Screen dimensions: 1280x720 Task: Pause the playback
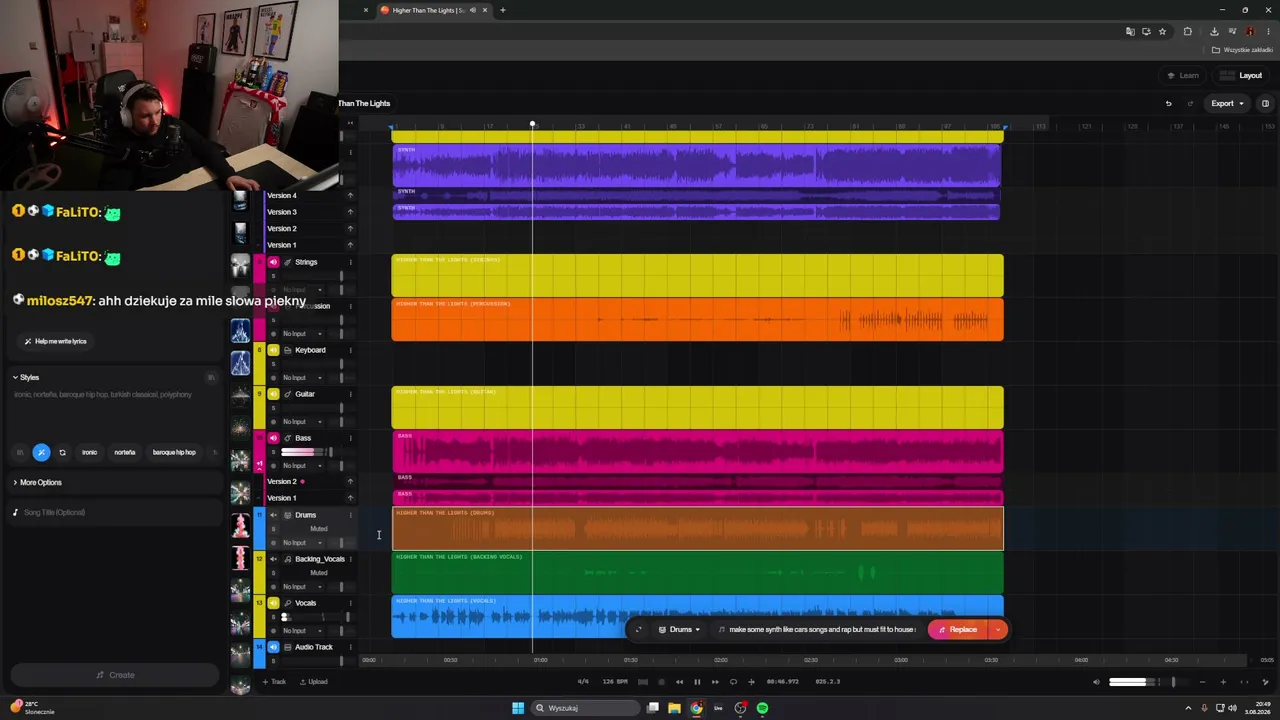click(697, 682)
